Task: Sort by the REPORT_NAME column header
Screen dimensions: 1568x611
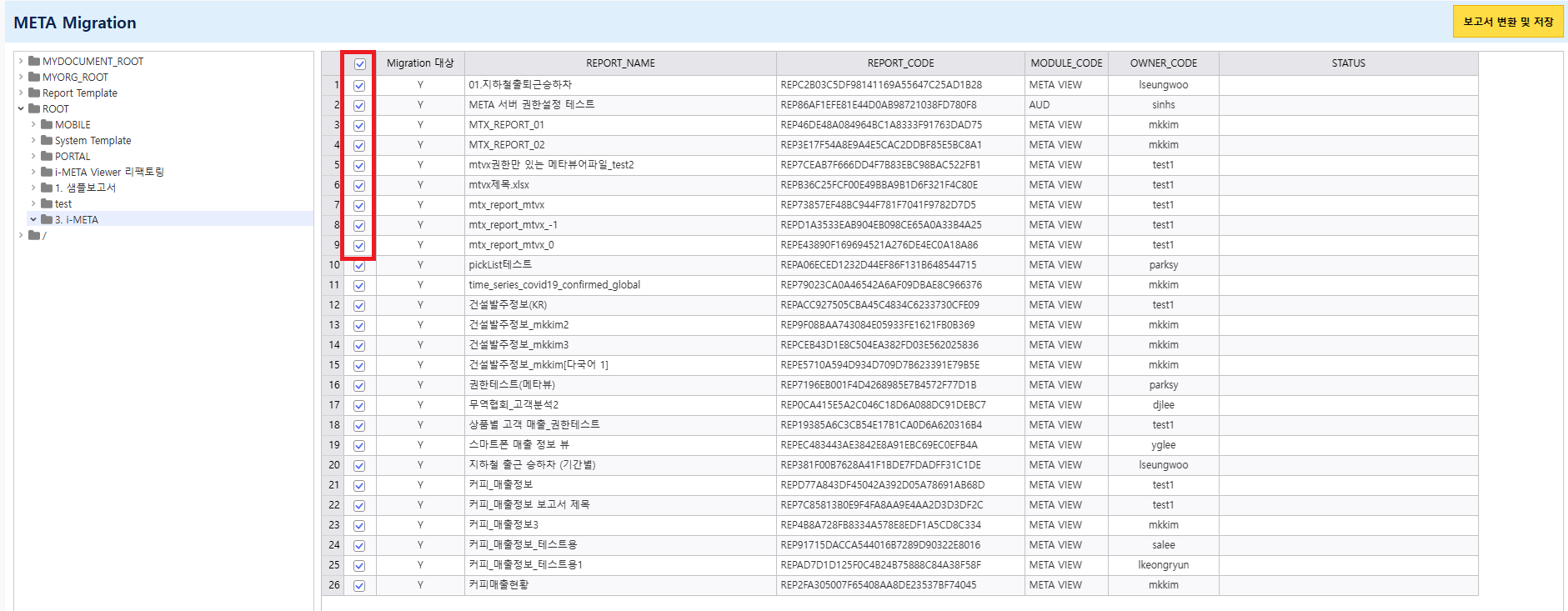Action: pyautogui.click(x=620, y=63)
